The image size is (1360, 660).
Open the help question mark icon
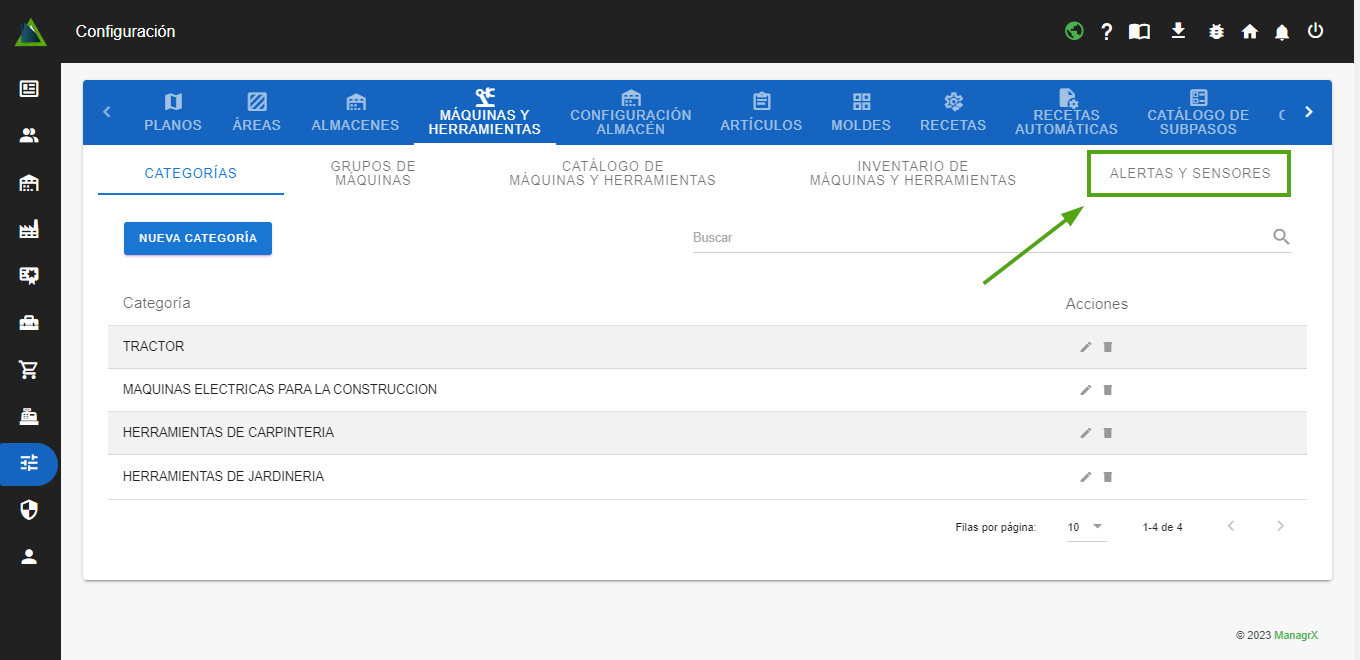1106,32
